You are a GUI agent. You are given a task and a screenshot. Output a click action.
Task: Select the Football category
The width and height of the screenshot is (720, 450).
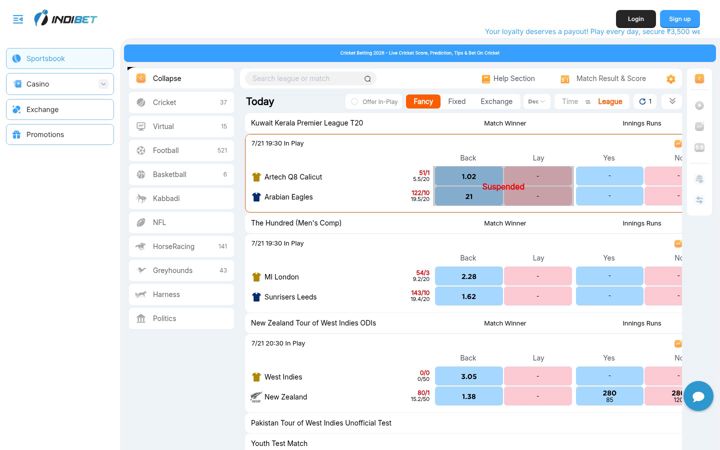181,150
